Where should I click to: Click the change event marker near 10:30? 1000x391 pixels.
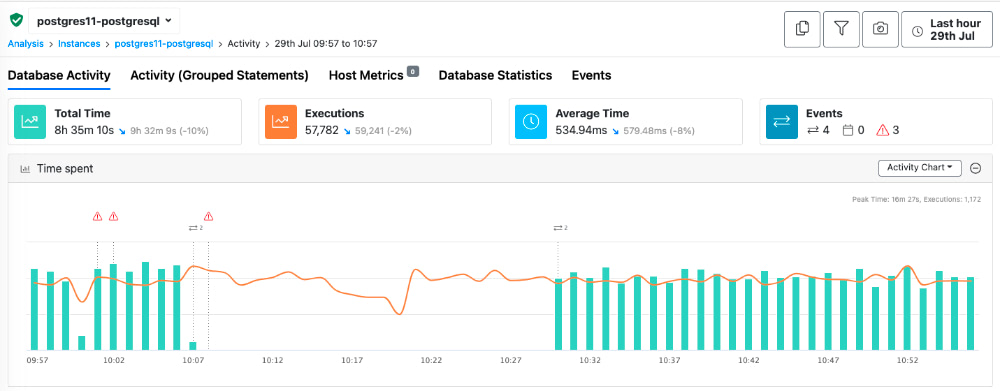click(560, 228)
